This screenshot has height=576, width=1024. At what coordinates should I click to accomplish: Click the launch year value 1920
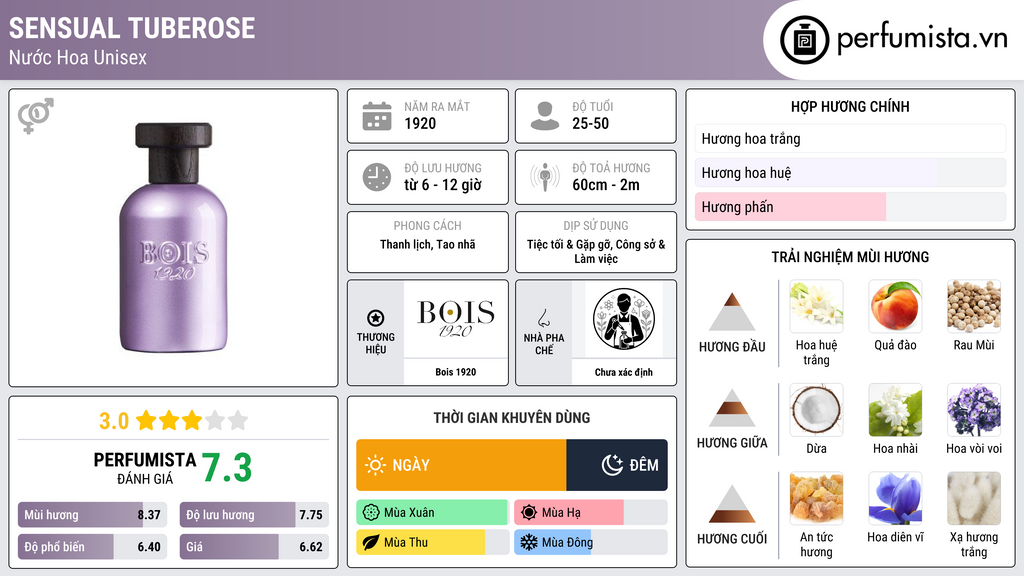(x=420, y=123)
